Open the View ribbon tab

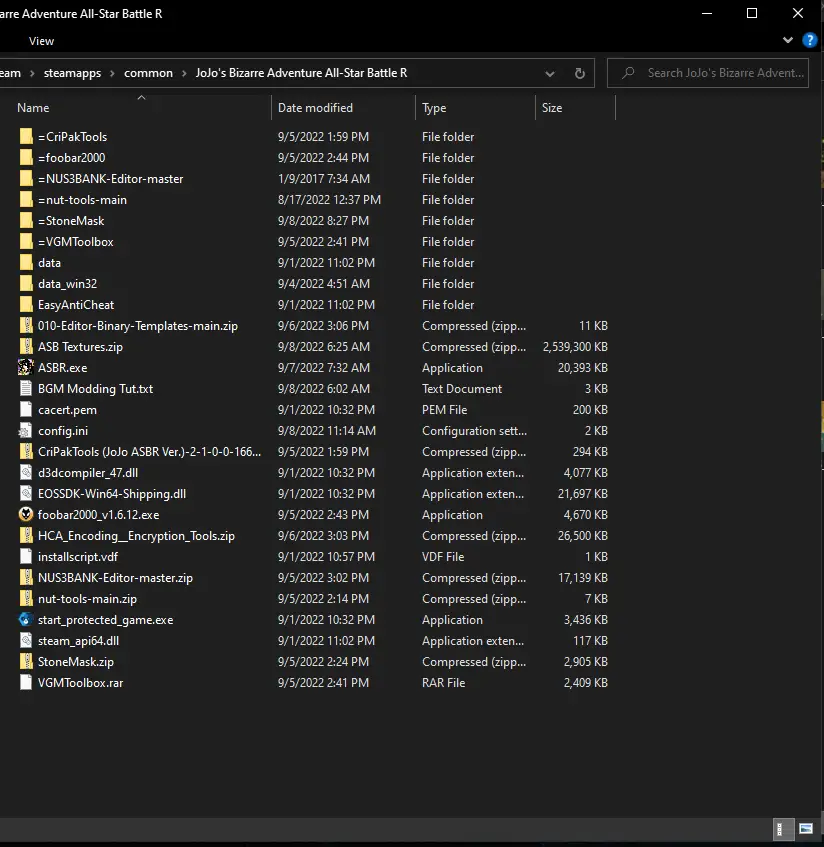pos(41,41)
